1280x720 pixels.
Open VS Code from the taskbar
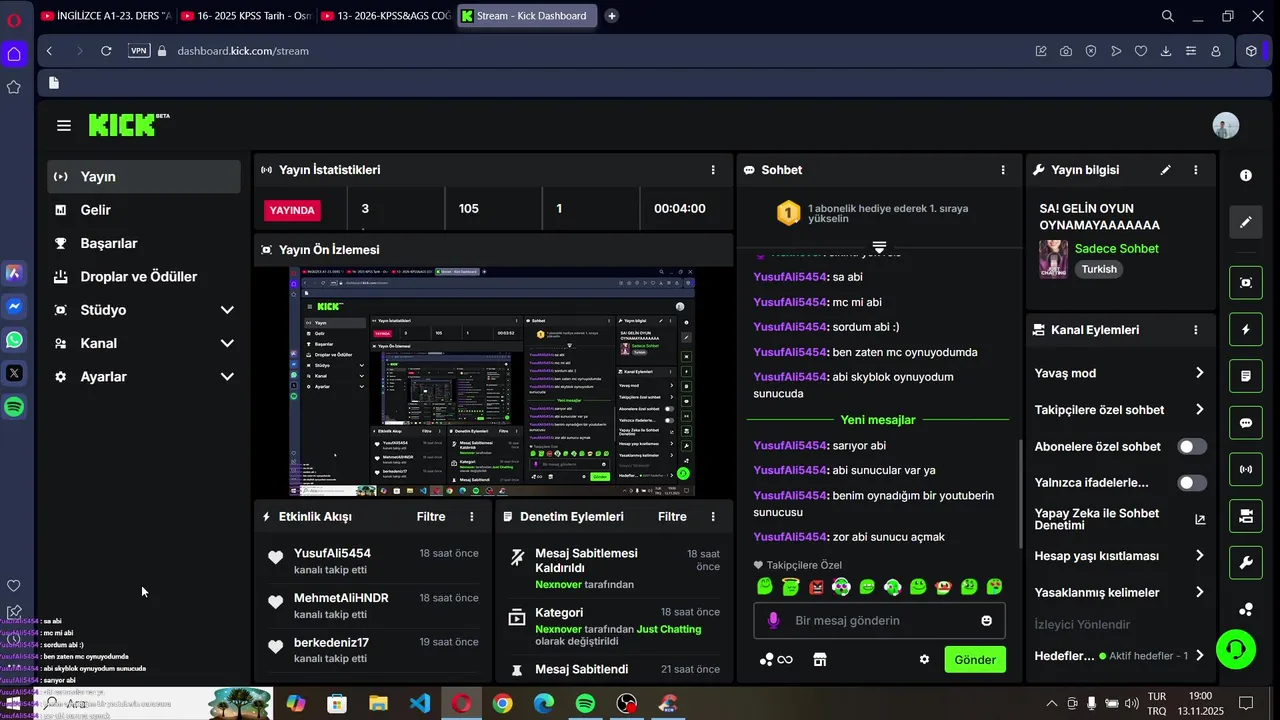point(420,704)
